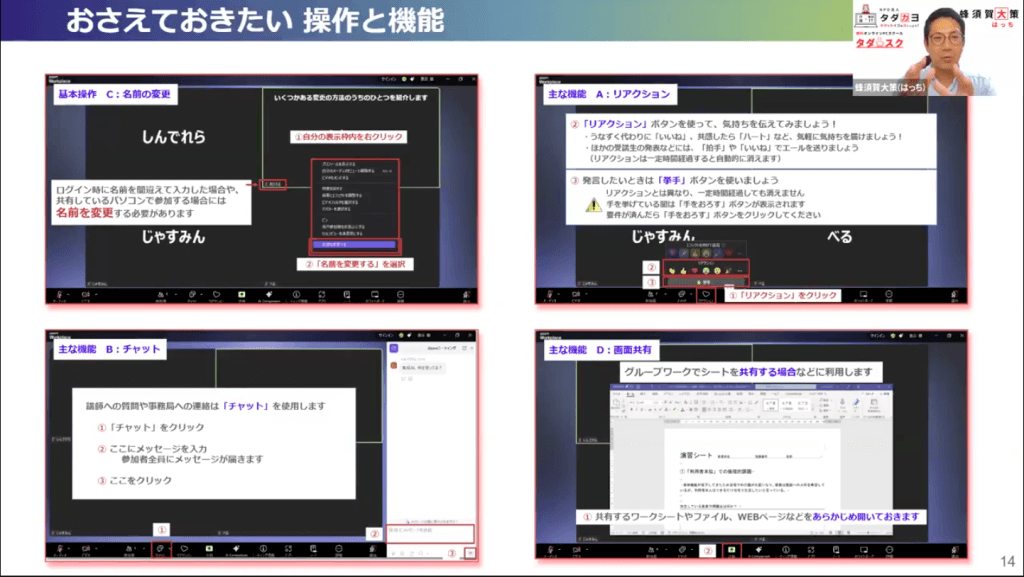The width and height of the screenshot is (1024, 577).
Task: Click the chat message input field
Action: click(x=428, y=531)
